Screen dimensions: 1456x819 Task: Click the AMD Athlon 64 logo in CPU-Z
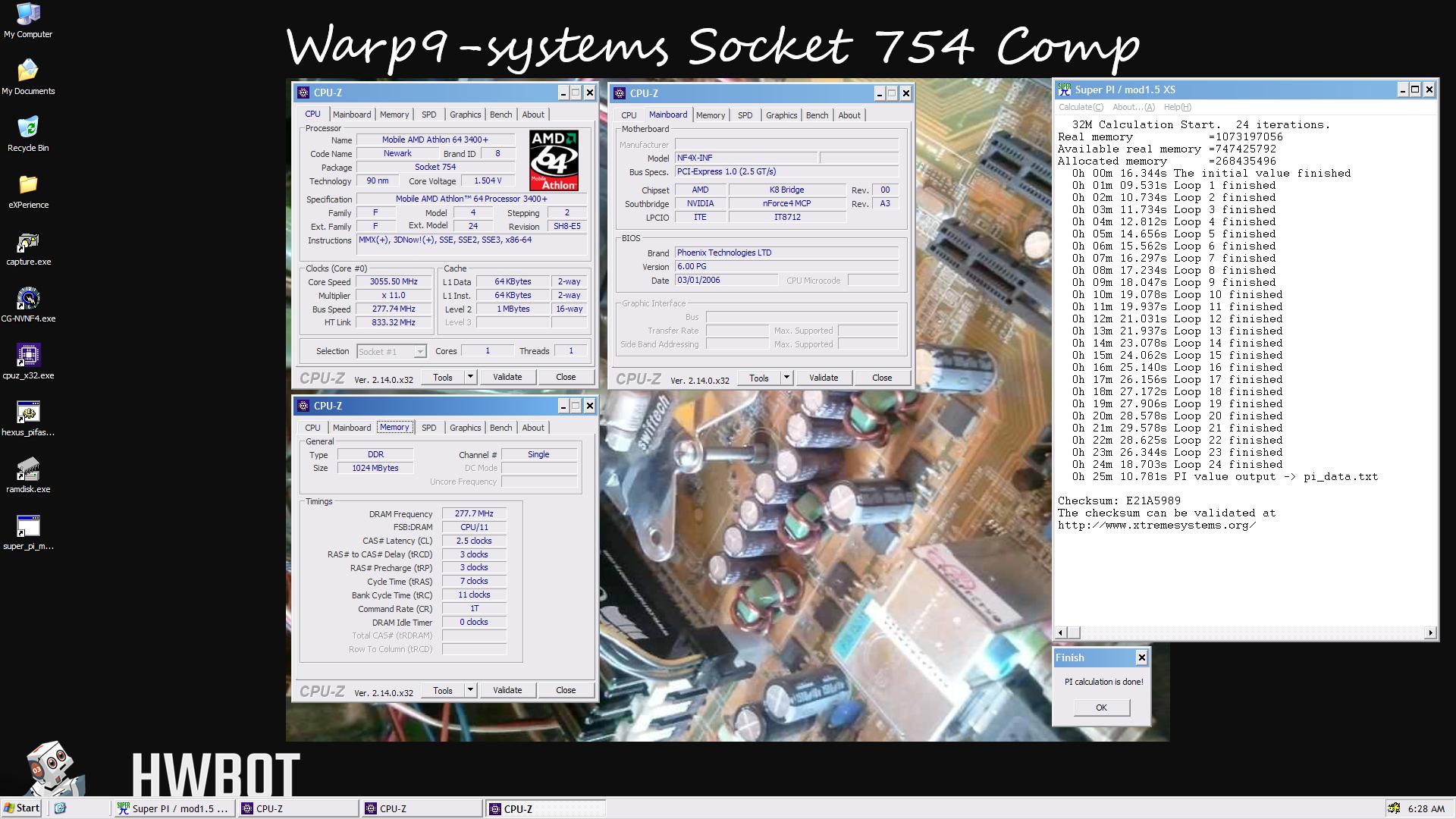554,160
